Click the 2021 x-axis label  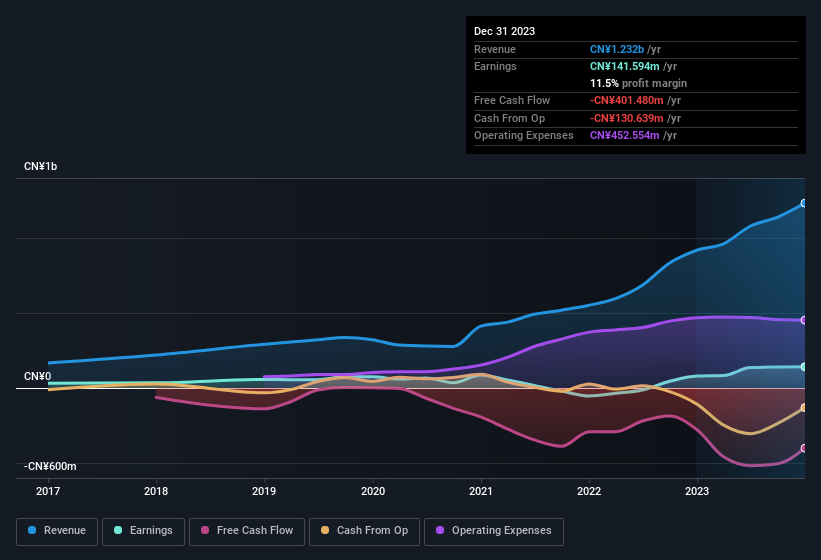pyautogui.click(x=481, y=491)
